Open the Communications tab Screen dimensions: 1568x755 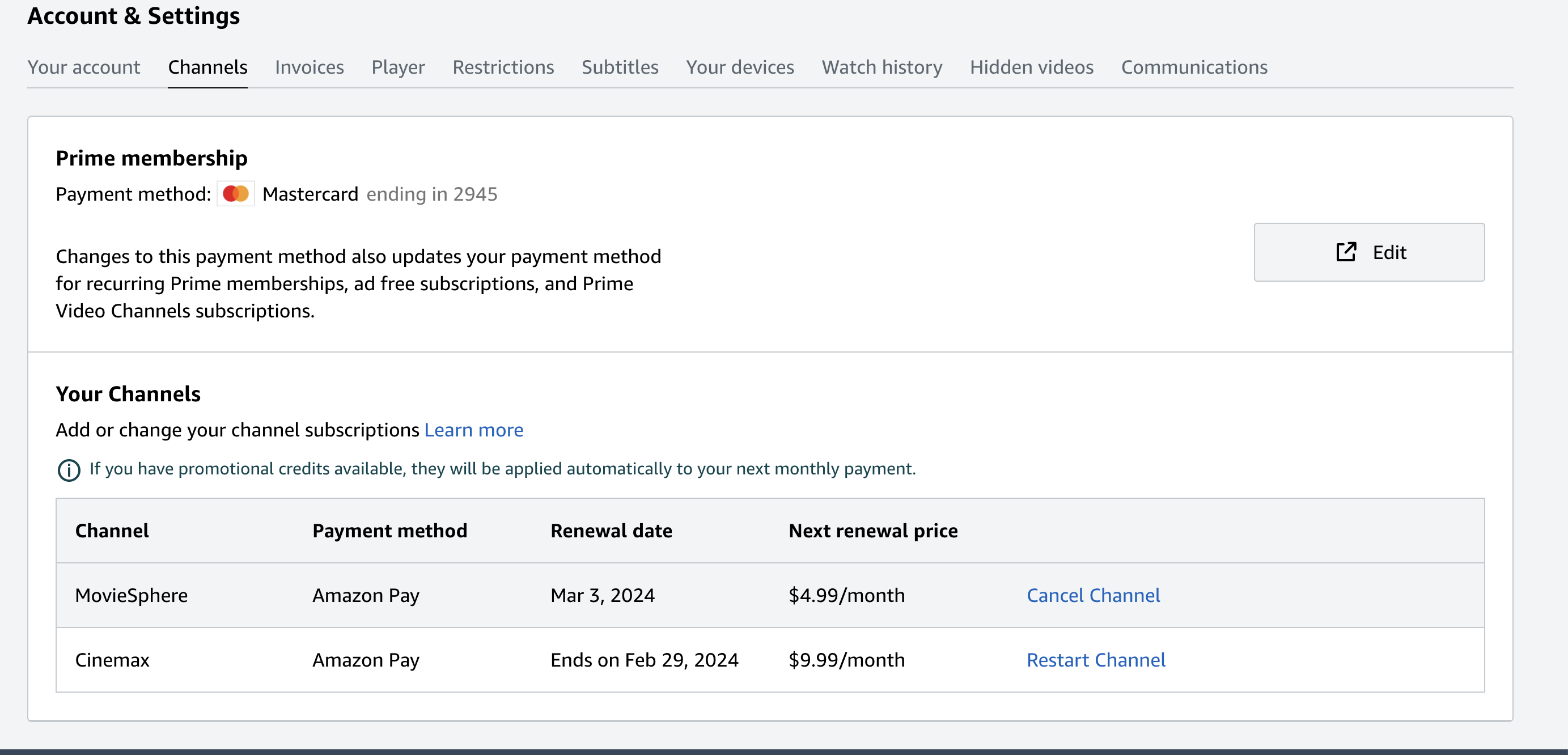click(x=1194, y=67)
